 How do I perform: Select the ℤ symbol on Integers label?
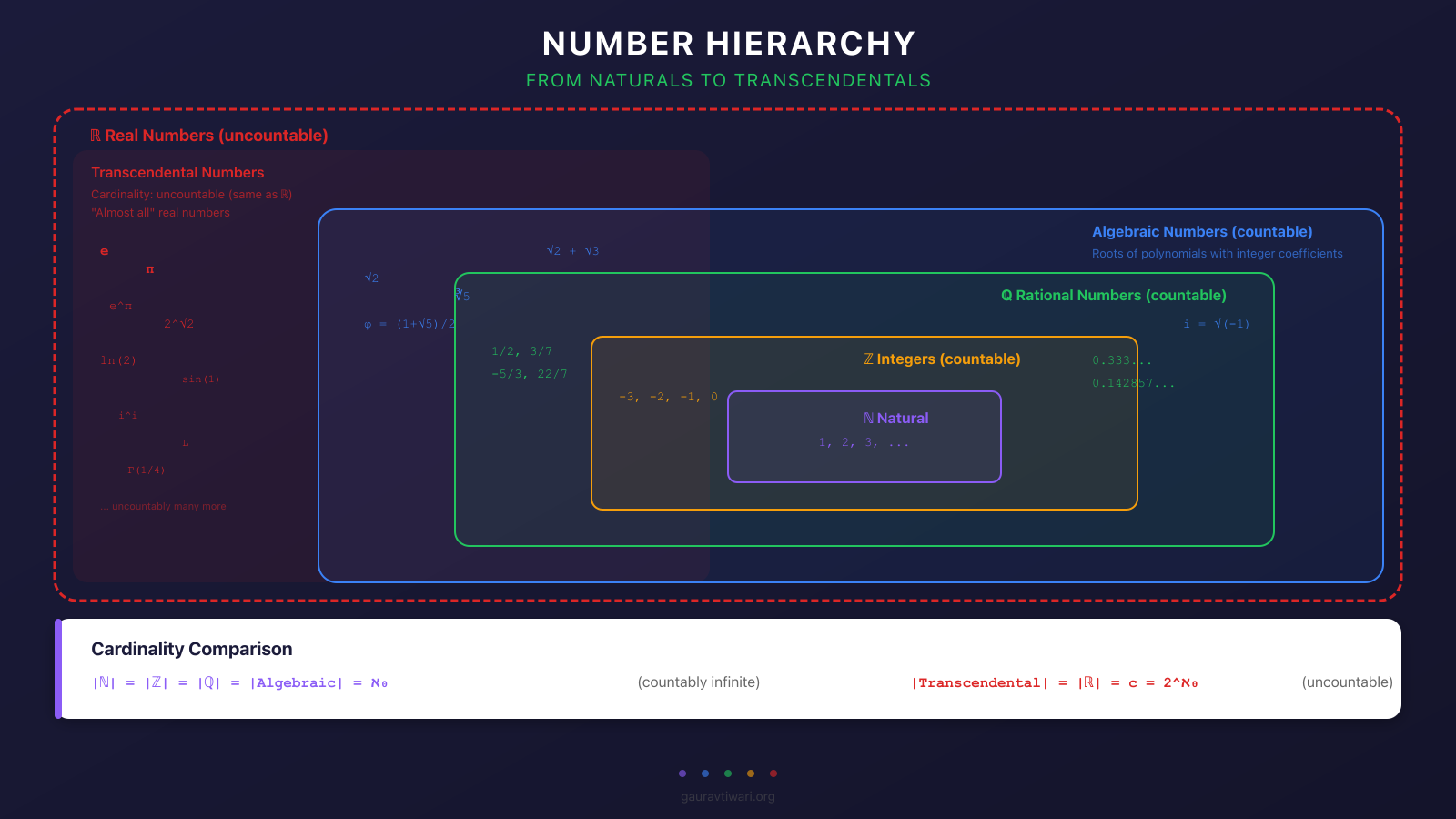coord(869,359)
